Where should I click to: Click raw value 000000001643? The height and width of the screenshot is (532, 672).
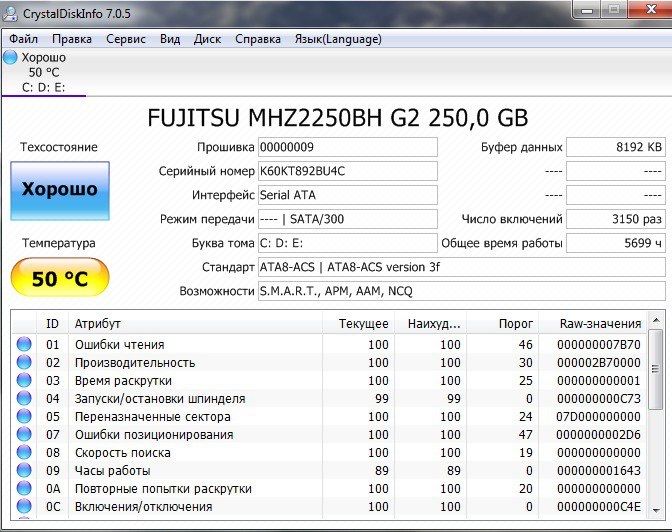[599, 471]
